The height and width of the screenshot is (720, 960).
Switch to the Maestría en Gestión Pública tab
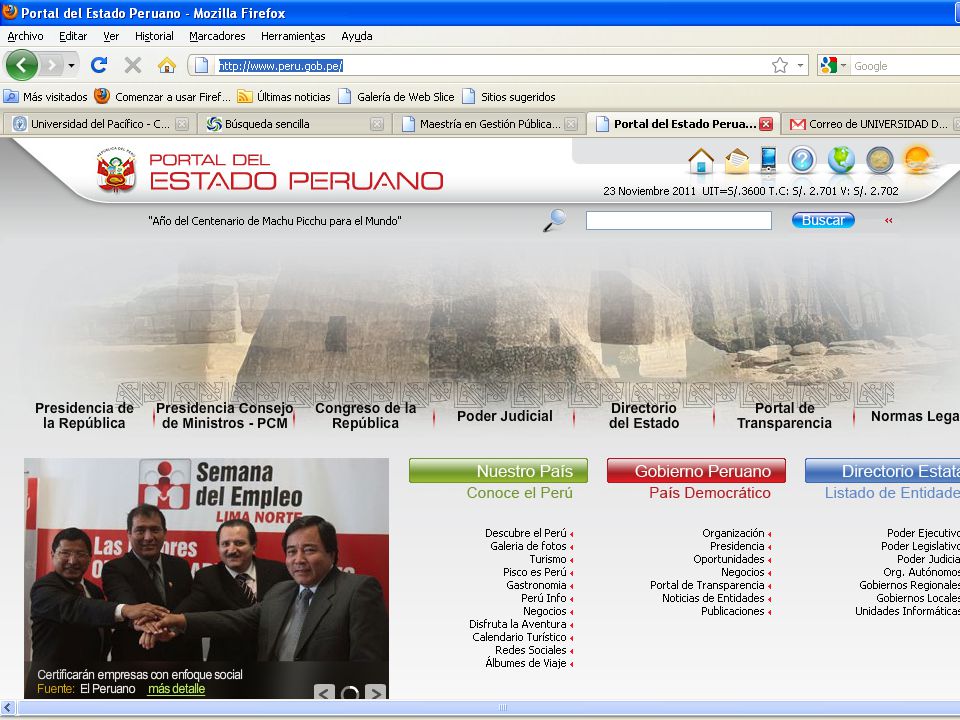489,124
